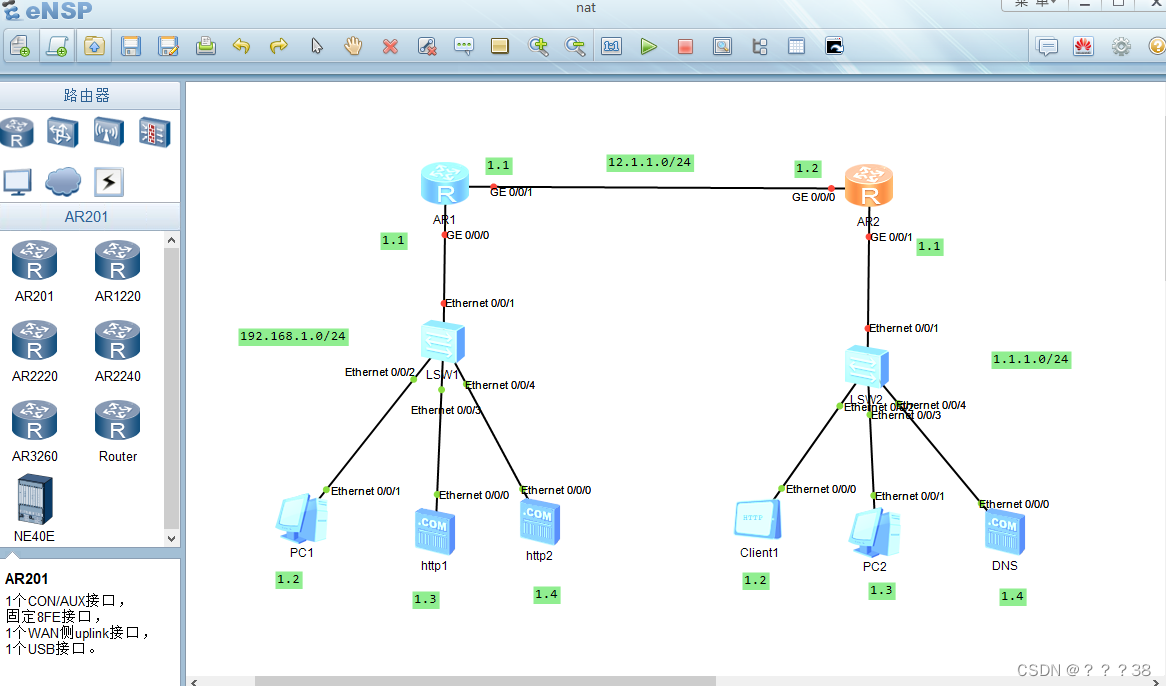Select the rectangle palette tool
This screenshot has width=1166, height=686.
pos(500,47)
